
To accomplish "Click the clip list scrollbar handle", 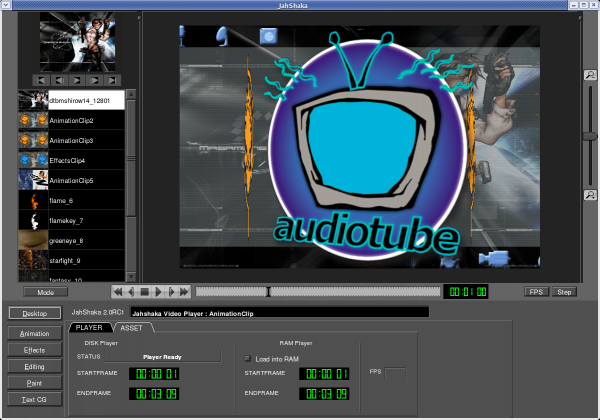I will click(x=131, y=158).
